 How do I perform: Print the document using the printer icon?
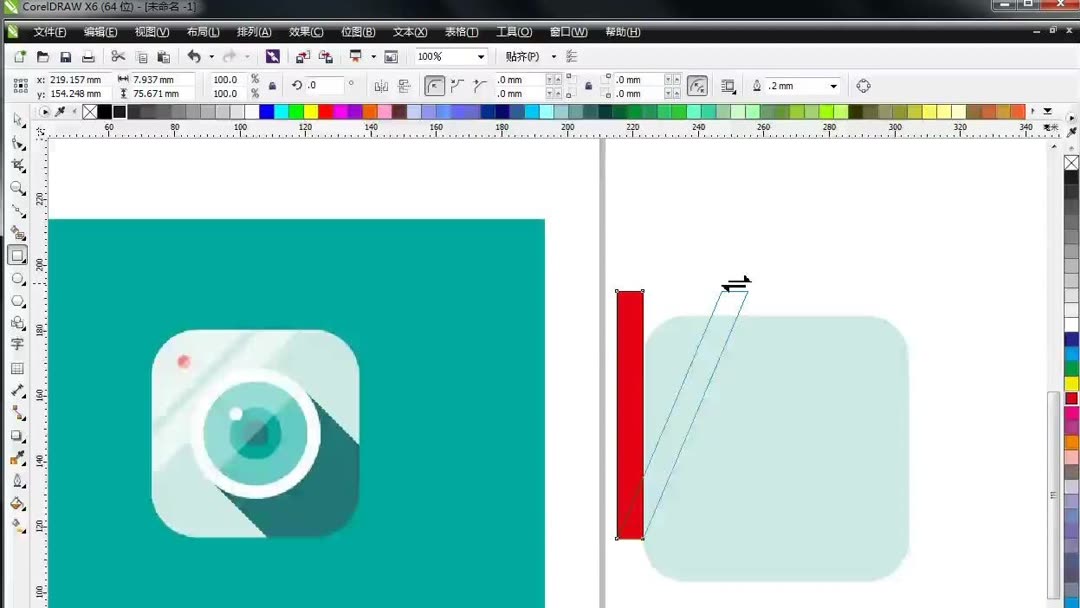88,56
